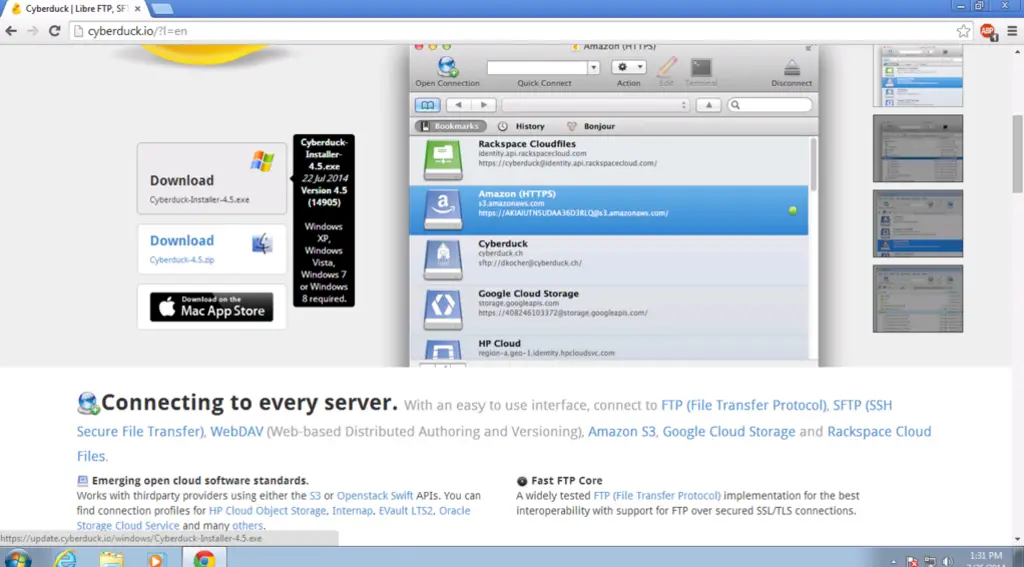Click the Chrome icon in taskbar
The height and width of the screenshot is (567, 1024).
[204, 559]
